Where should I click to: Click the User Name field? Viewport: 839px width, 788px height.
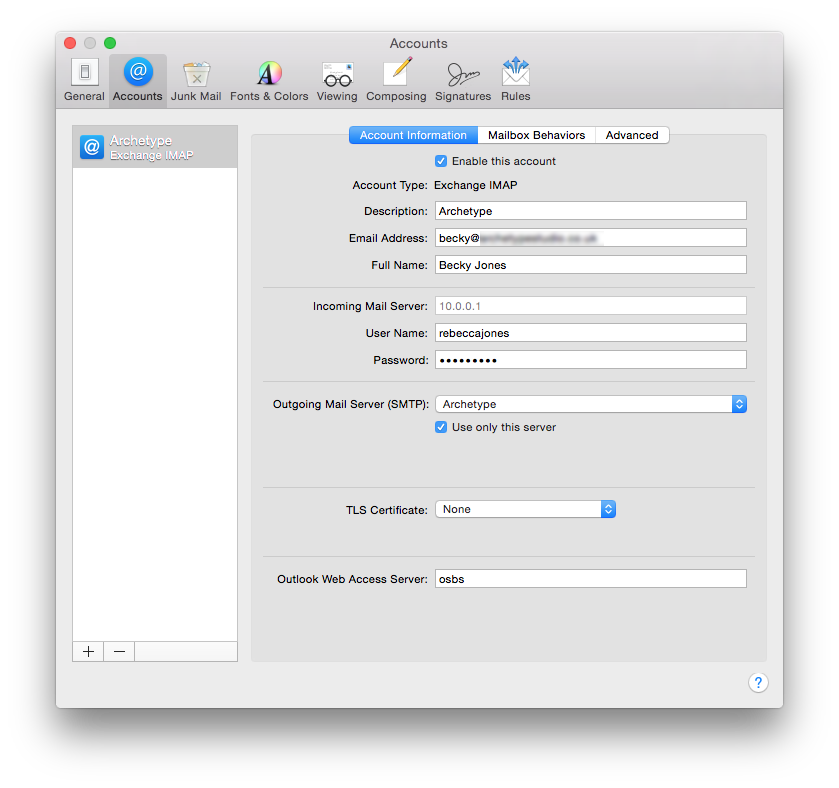click(x=591, y=333)
